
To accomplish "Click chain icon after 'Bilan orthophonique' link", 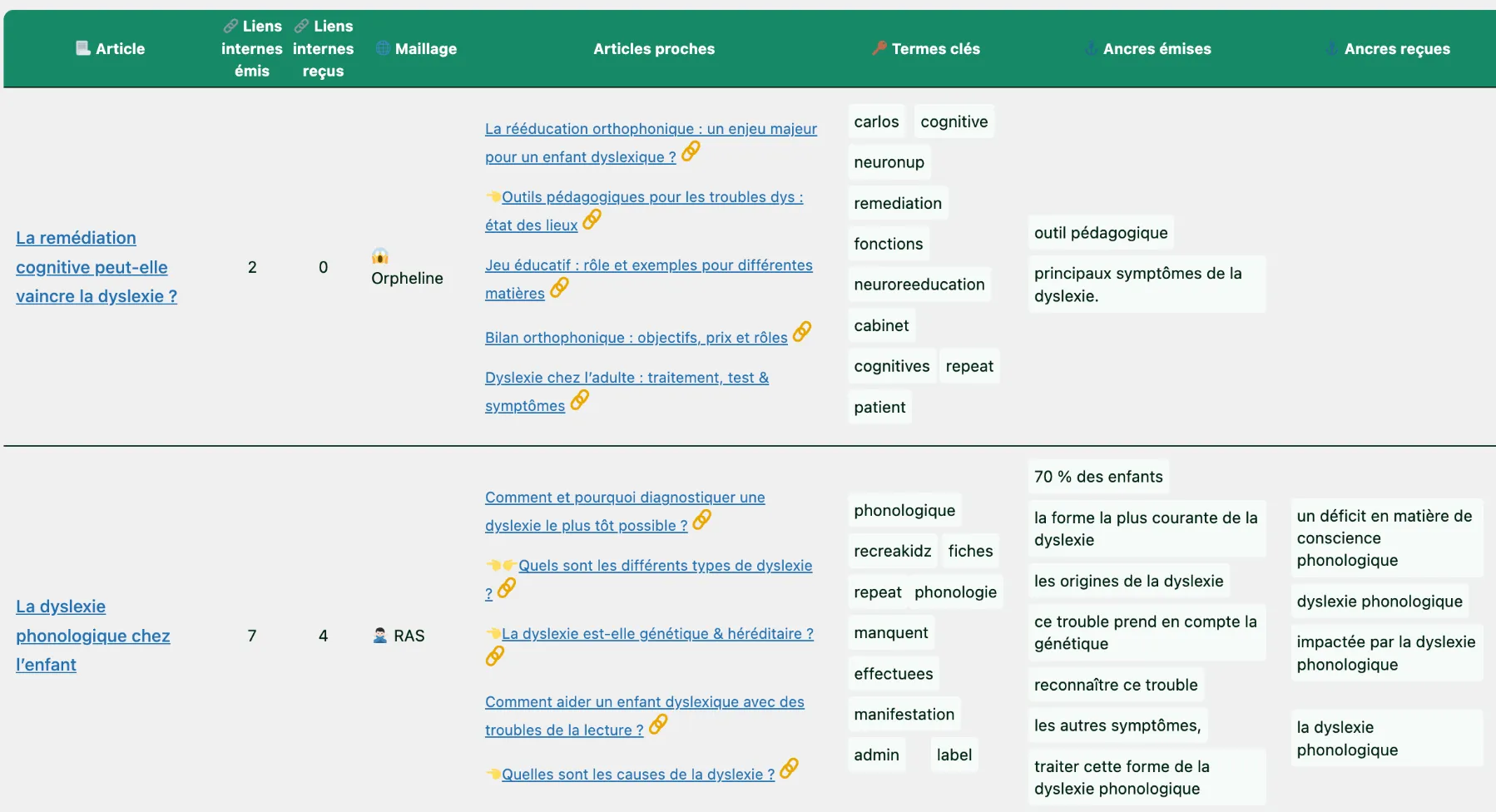I will 801,332.
